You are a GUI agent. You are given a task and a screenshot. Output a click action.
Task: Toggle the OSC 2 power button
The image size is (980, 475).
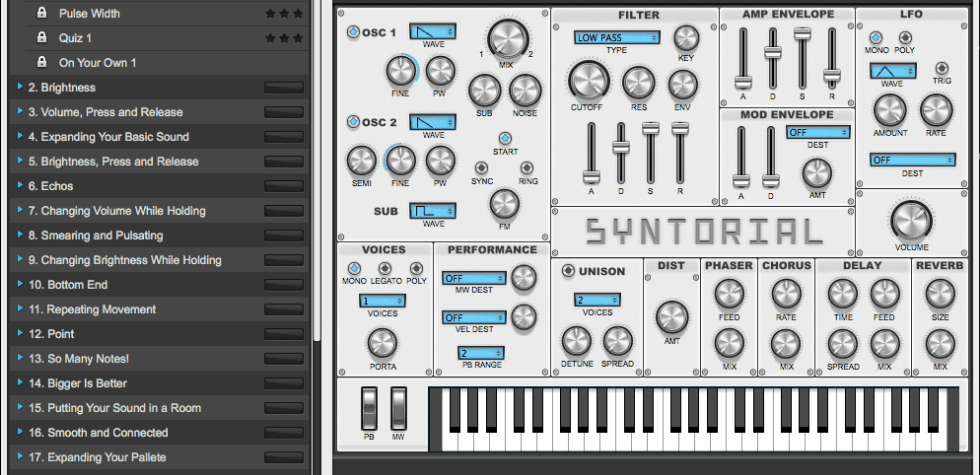point(354,122)
